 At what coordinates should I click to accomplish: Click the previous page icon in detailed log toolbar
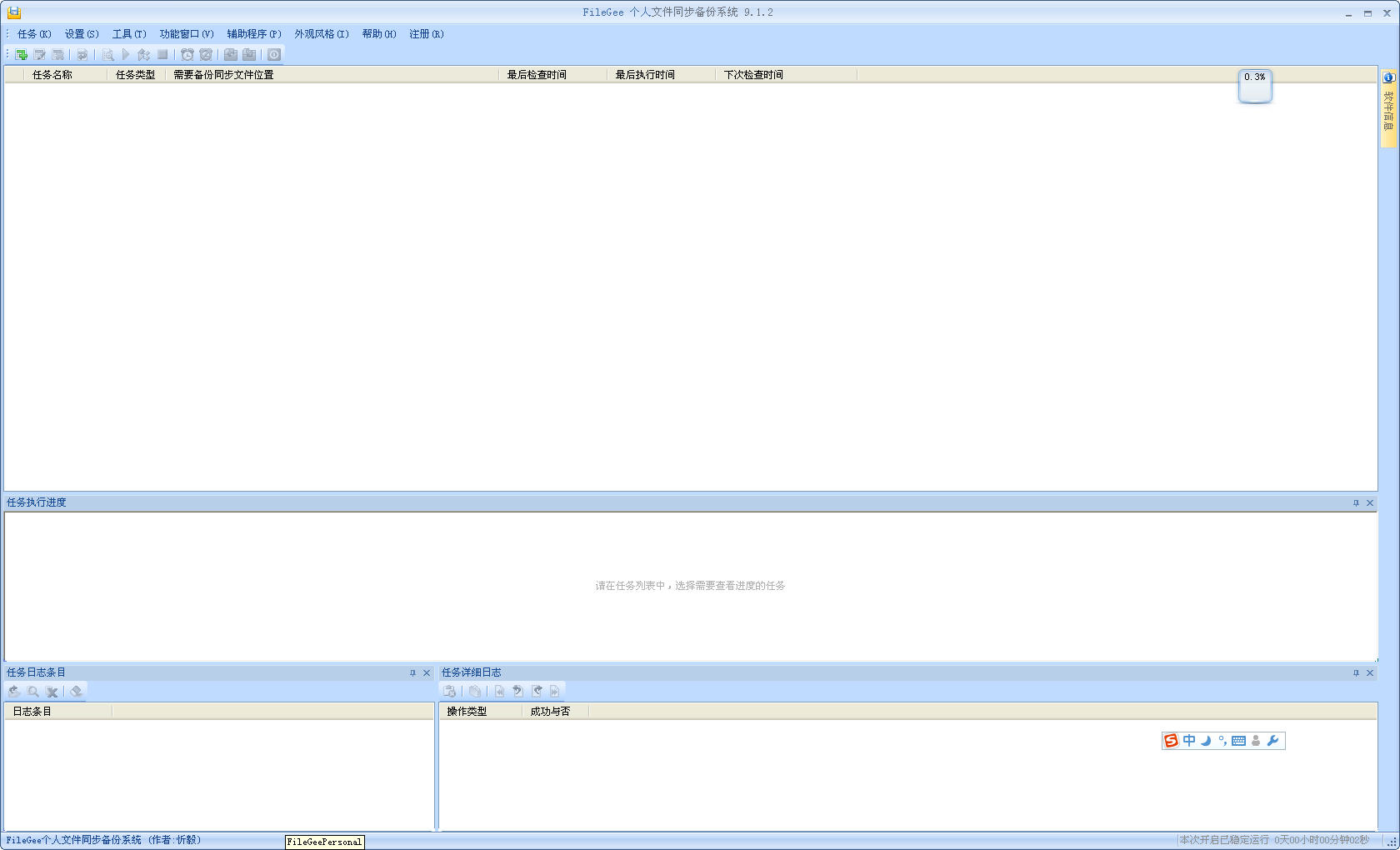[517, 691]
